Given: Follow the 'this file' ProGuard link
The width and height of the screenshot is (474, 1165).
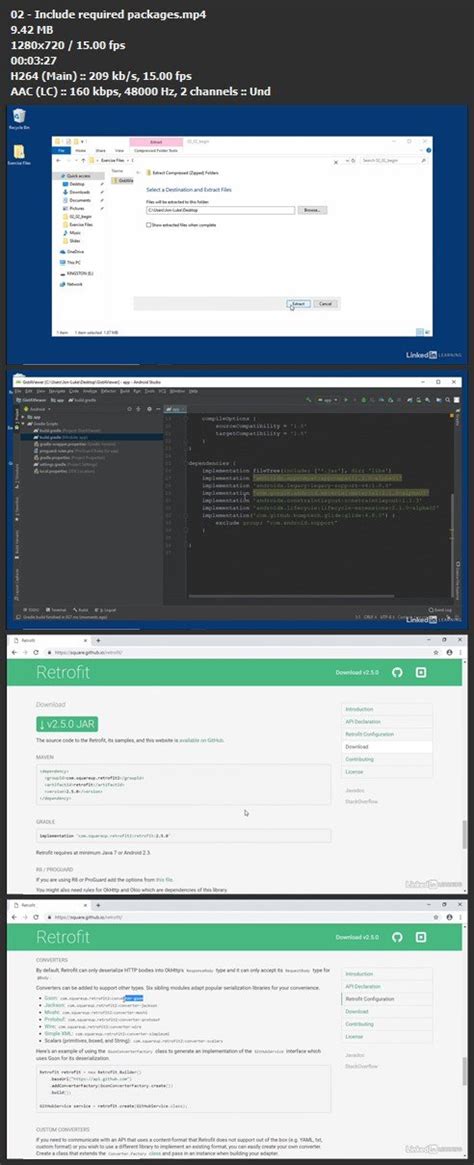Looking at the screenshot, I should [x=164, y=879].
